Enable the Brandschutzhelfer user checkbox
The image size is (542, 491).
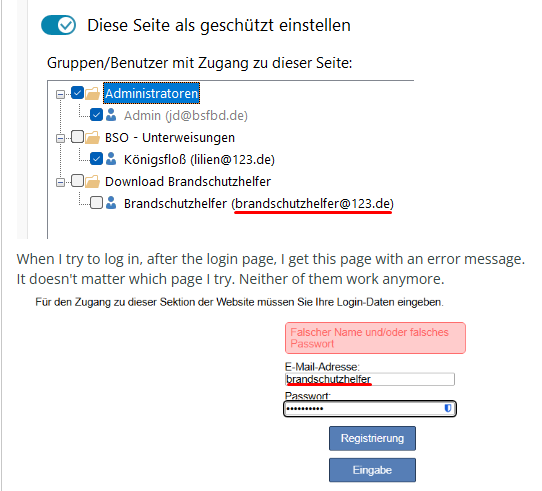(96, 203)
